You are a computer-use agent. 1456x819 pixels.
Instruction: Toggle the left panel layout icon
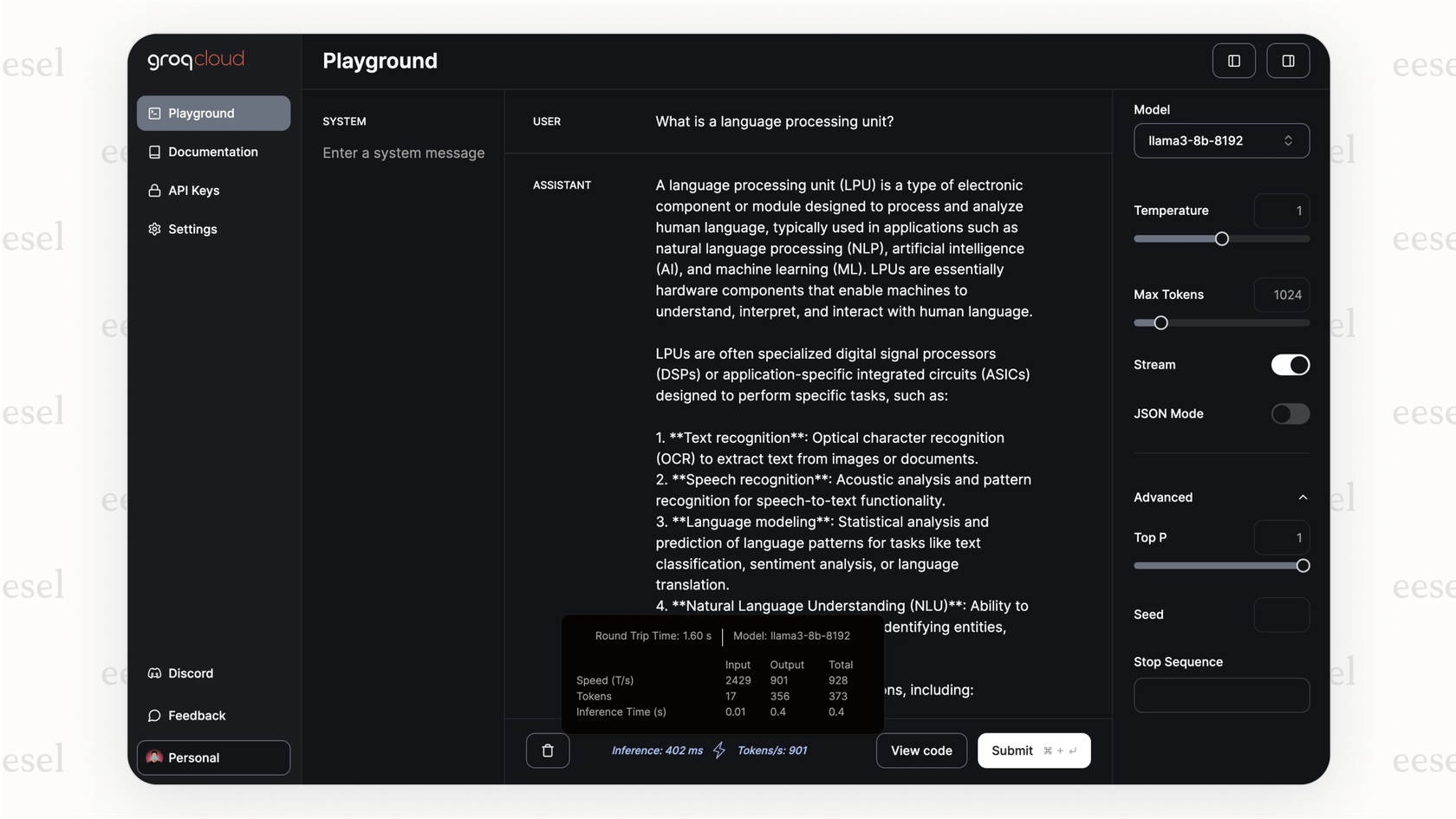click(x=1233, y=60)
